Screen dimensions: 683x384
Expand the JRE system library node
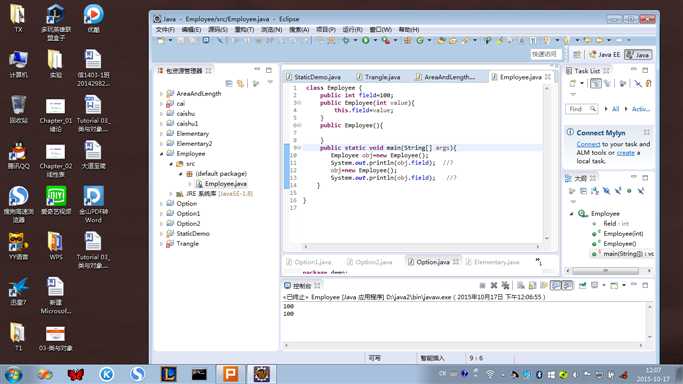(171, 194)
